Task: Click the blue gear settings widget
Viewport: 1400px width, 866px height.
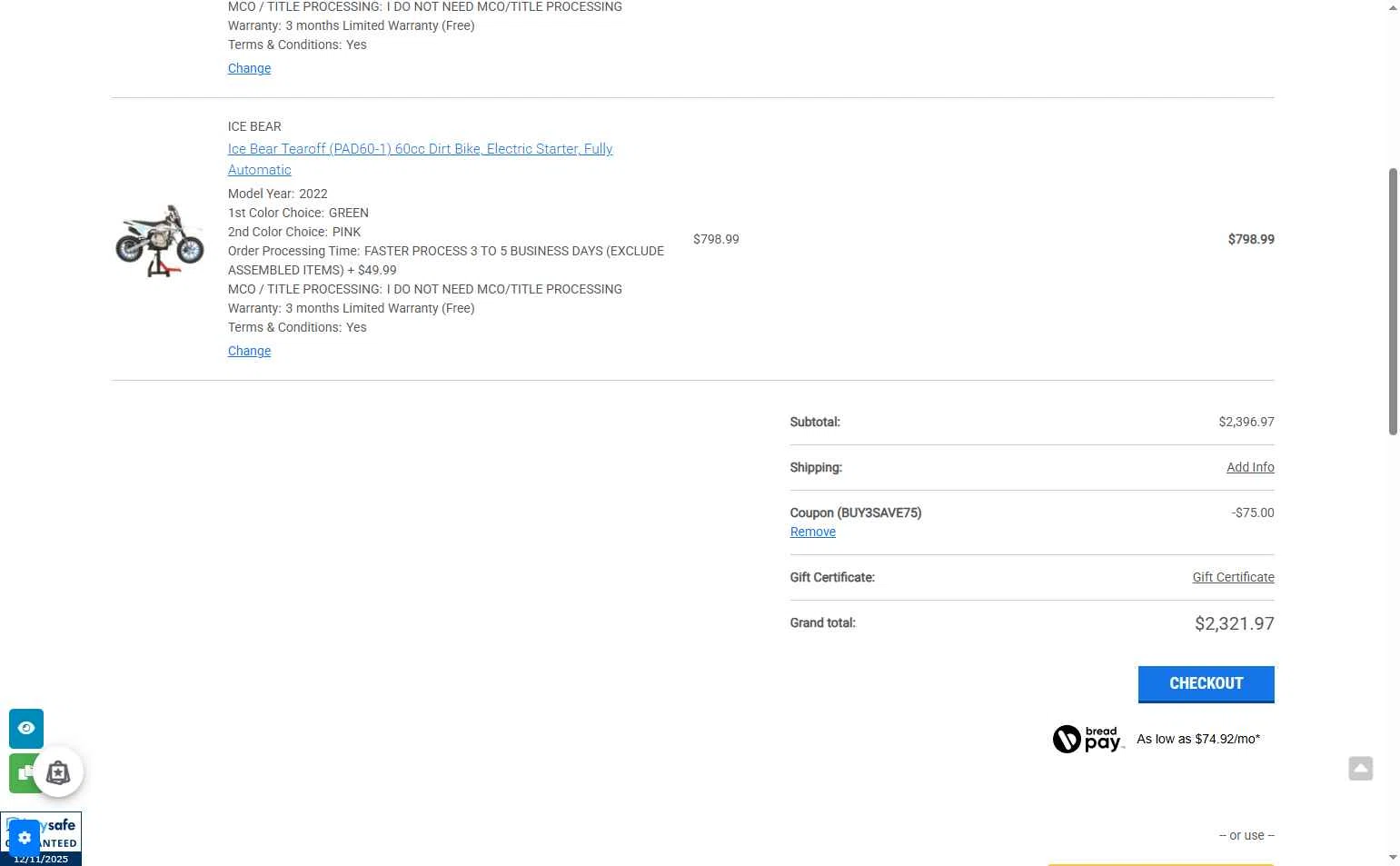Action: click(25, 838)
